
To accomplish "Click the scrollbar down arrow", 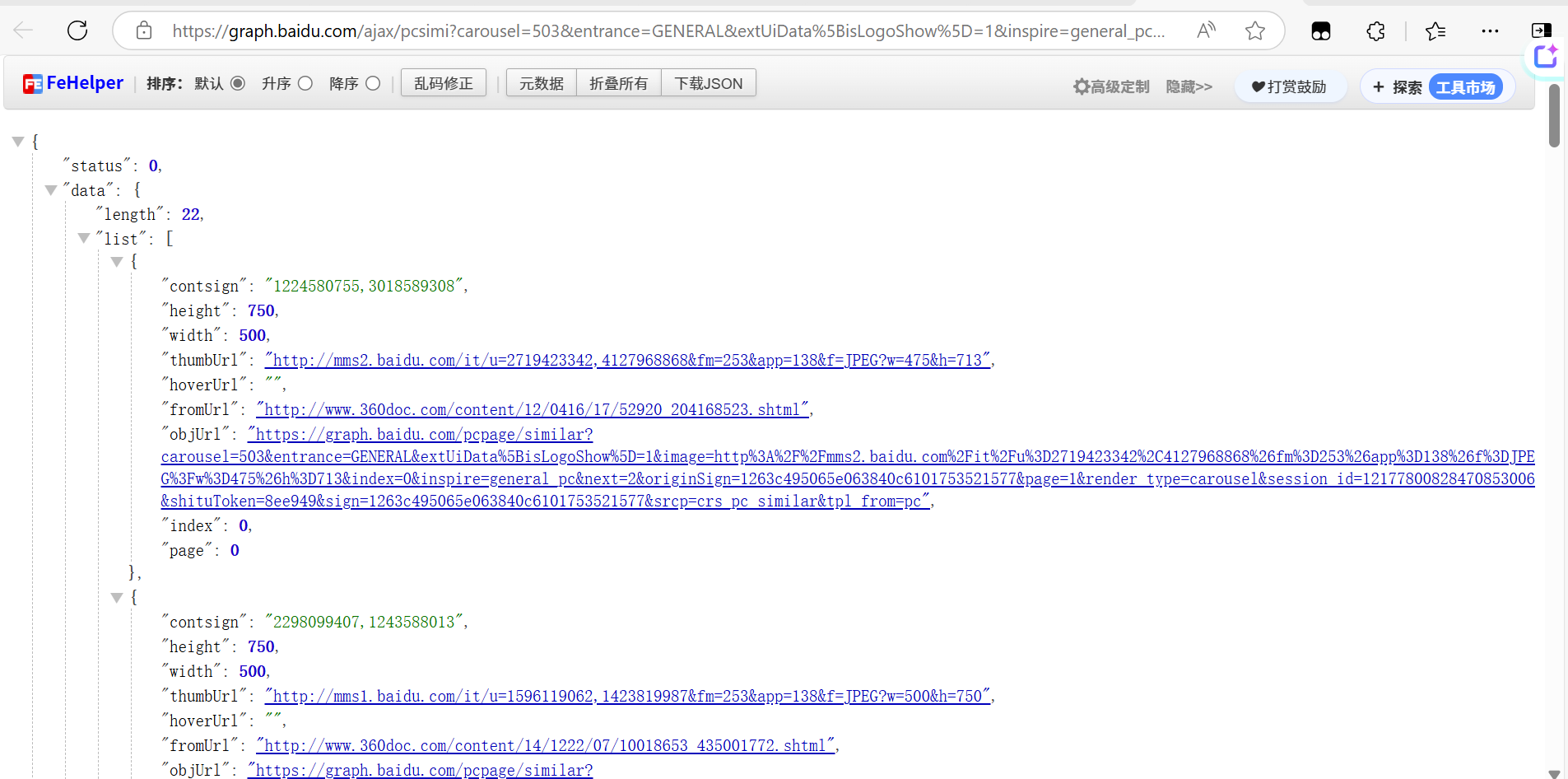I will 1554,773.
